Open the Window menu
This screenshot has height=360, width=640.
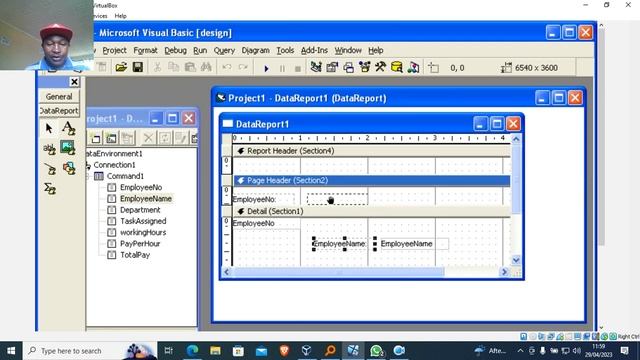348,50
